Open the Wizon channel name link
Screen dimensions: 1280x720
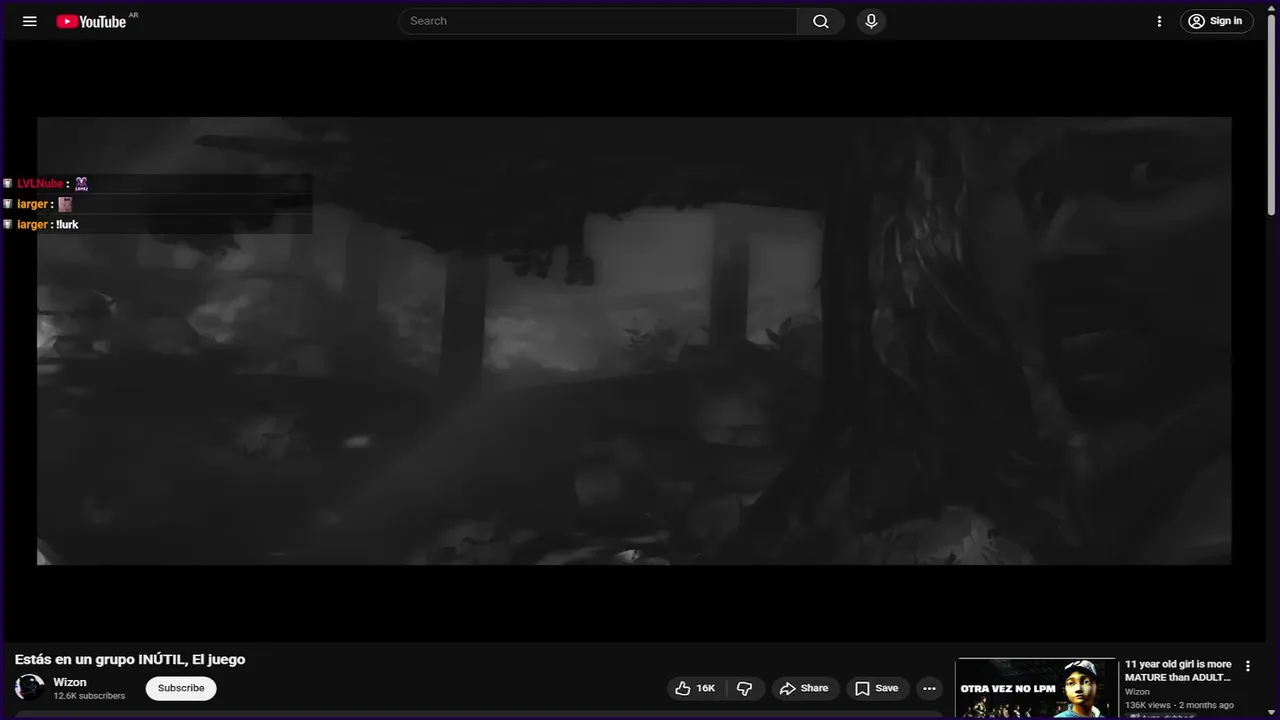[x=70, y=682]
